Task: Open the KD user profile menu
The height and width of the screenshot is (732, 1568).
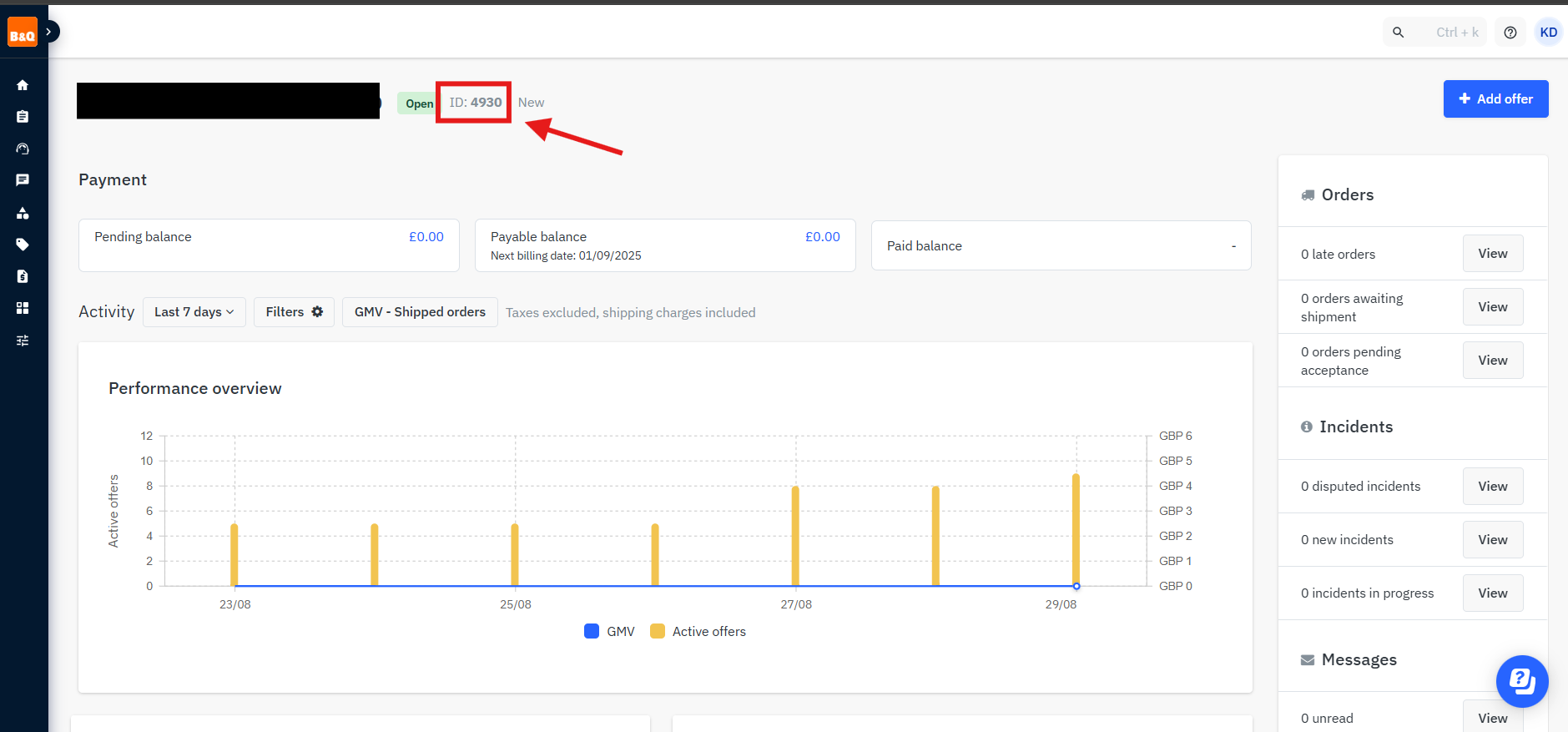Action: (1548, 33)
